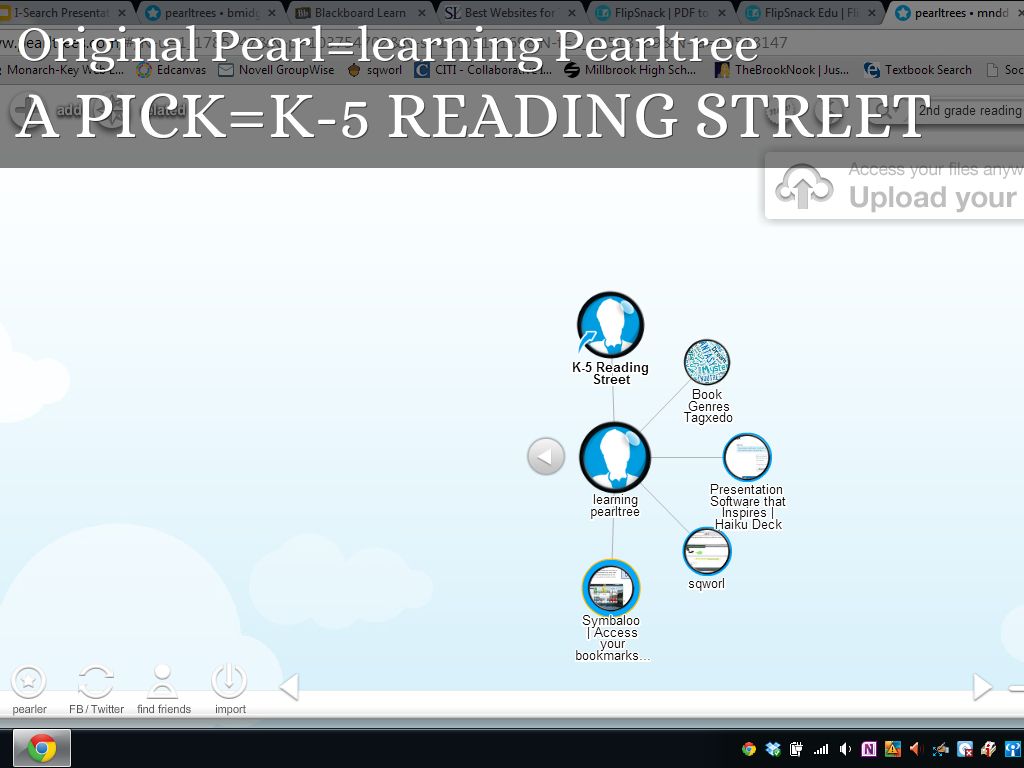Click the find friends icon
This screenshot has width=1024, height=768.
(163, 682)
